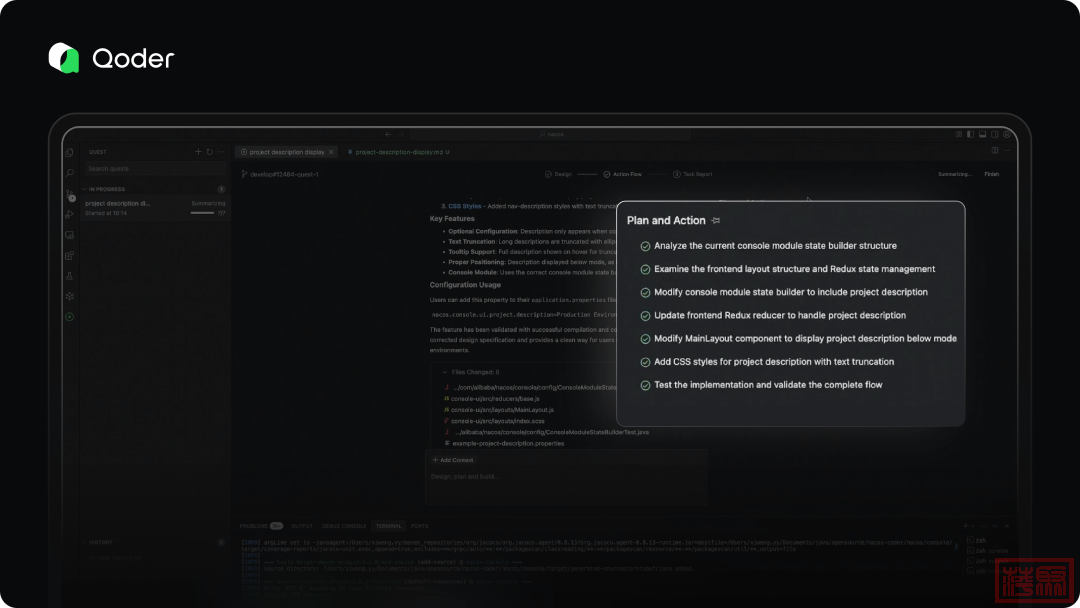Open the Extensions icon in activity bar
This screenshot has height=608, width=1080.
coord(70,255)
